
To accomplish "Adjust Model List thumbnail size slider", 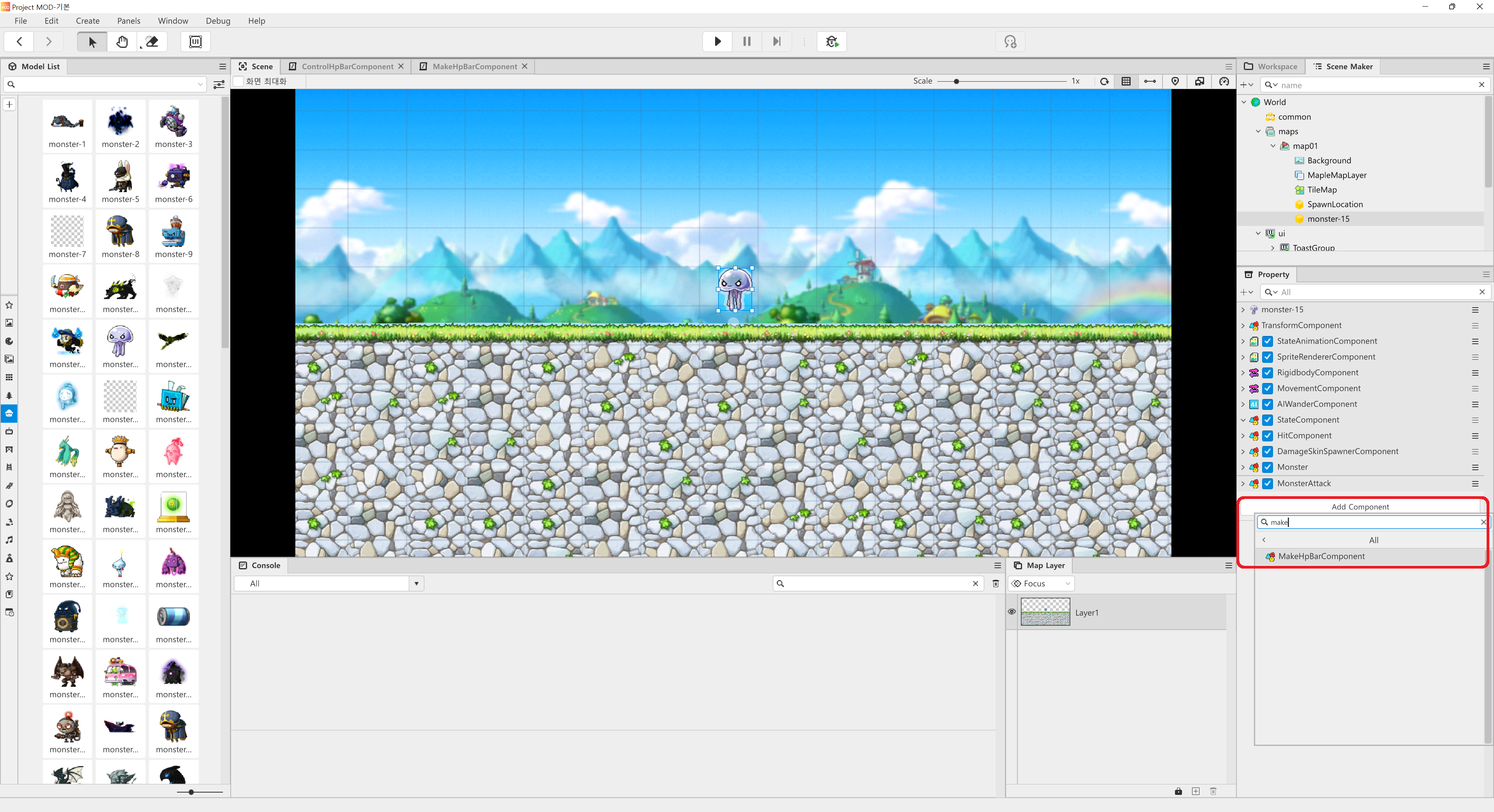I will point(191,792).
